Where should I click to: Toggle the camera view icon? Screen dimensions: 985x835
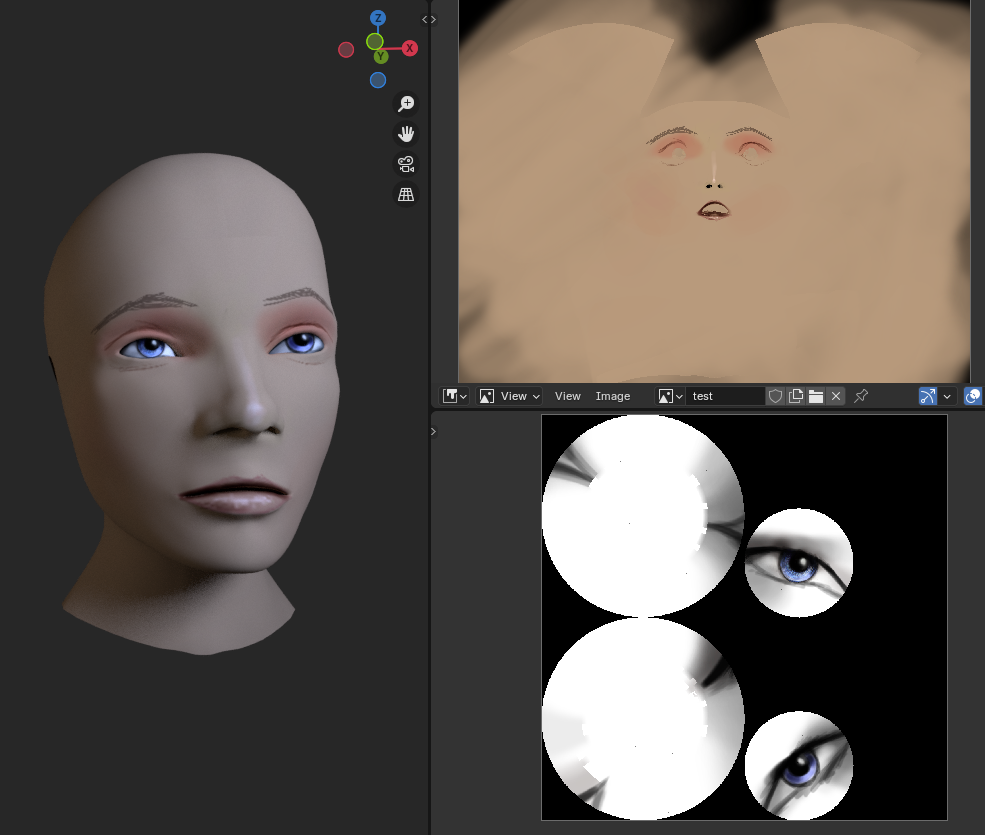[x=406, y=164]
